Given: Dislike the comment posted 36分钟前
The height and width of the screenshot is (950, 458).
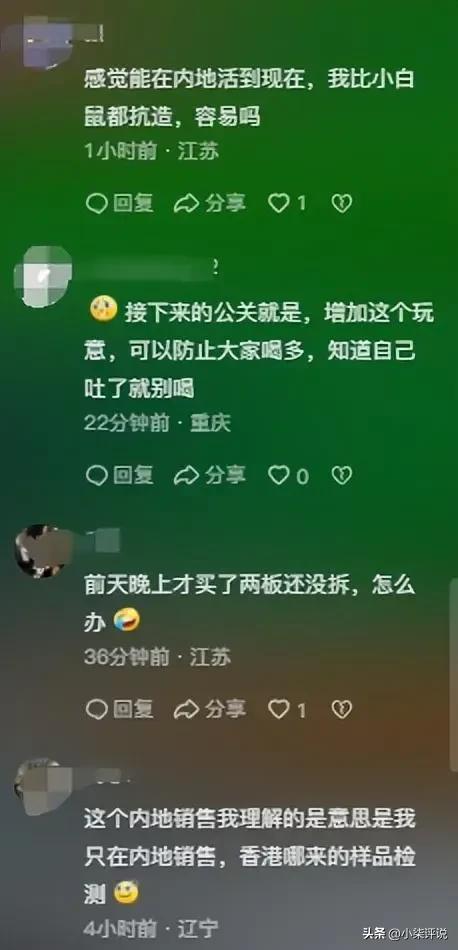Looking at the screenshot, I should click(342, 709).
